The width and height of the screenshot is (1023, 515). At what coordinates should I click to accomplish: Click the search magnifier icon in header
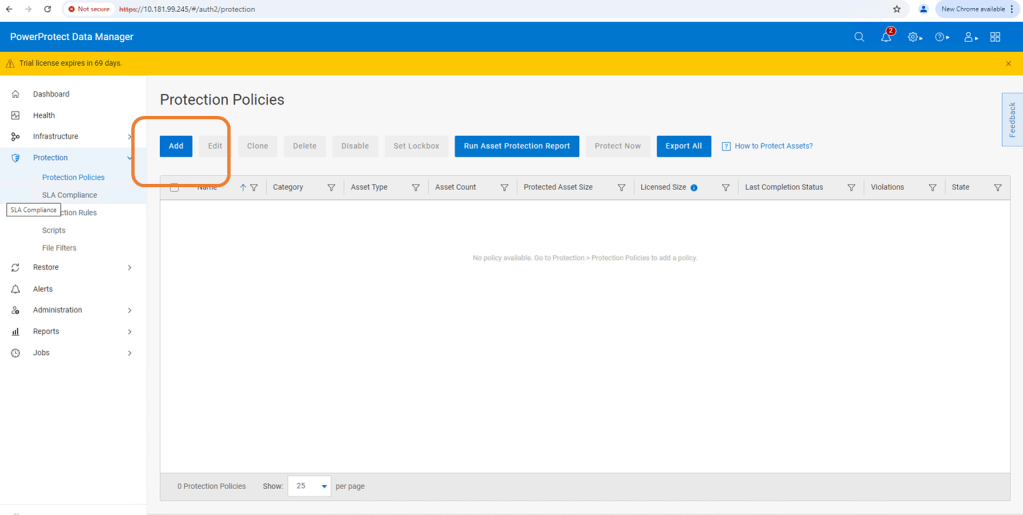pos(859,37)
